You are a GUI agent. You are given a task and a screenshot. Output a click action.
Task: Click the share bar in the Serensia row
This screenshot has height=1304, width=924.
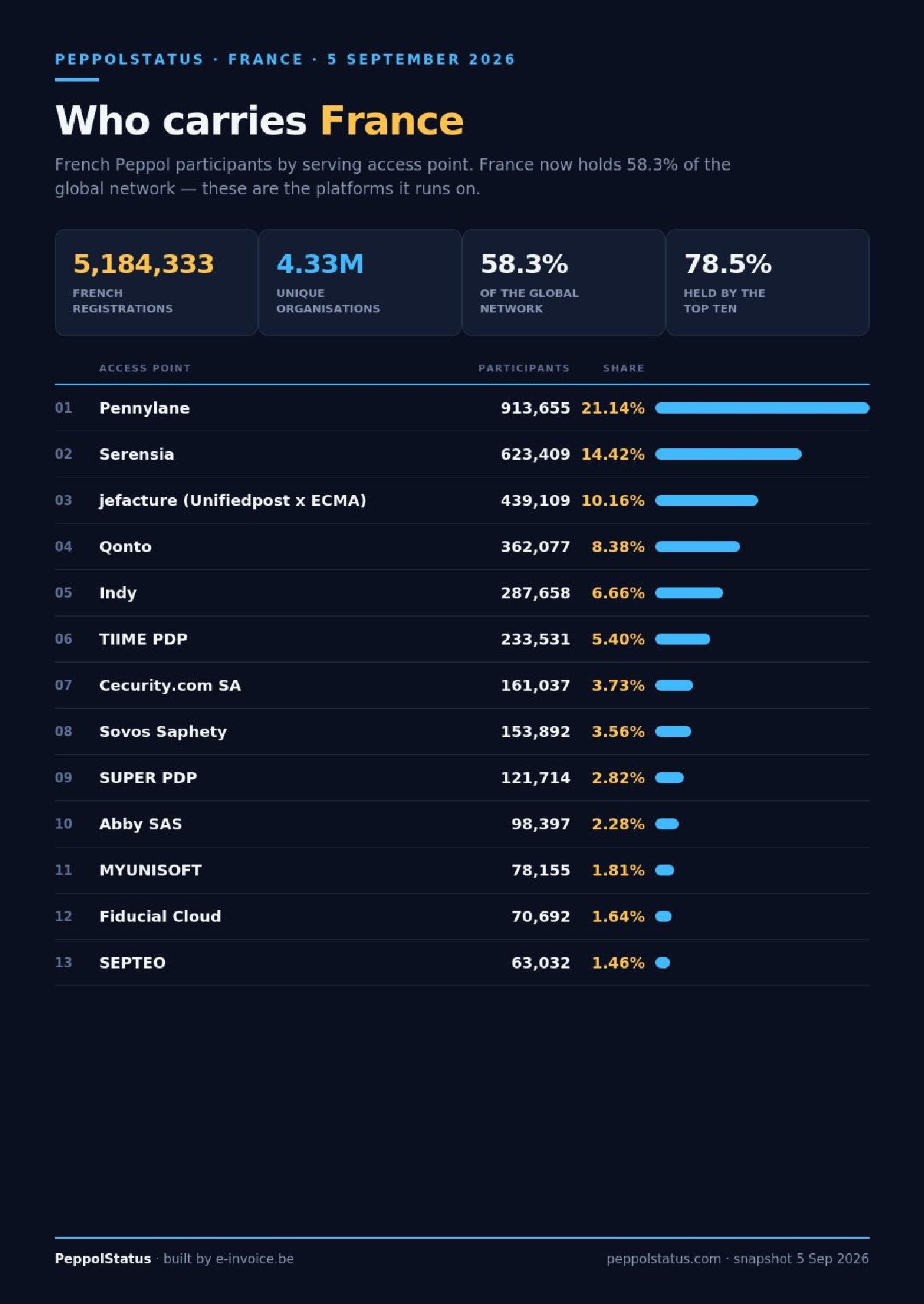728,454
